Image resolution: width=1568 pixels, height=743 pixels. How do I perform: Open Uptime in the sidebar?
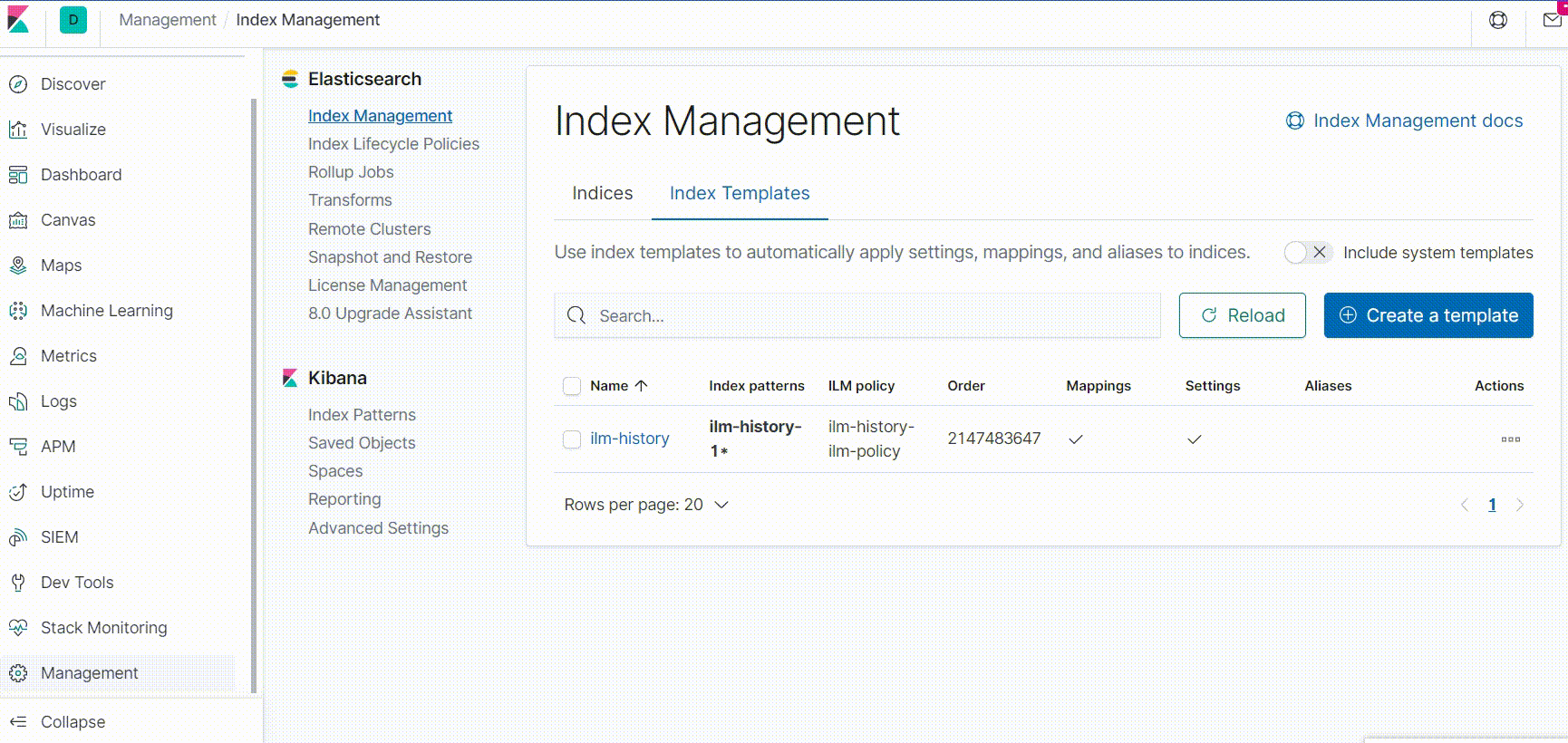(67, 492)
